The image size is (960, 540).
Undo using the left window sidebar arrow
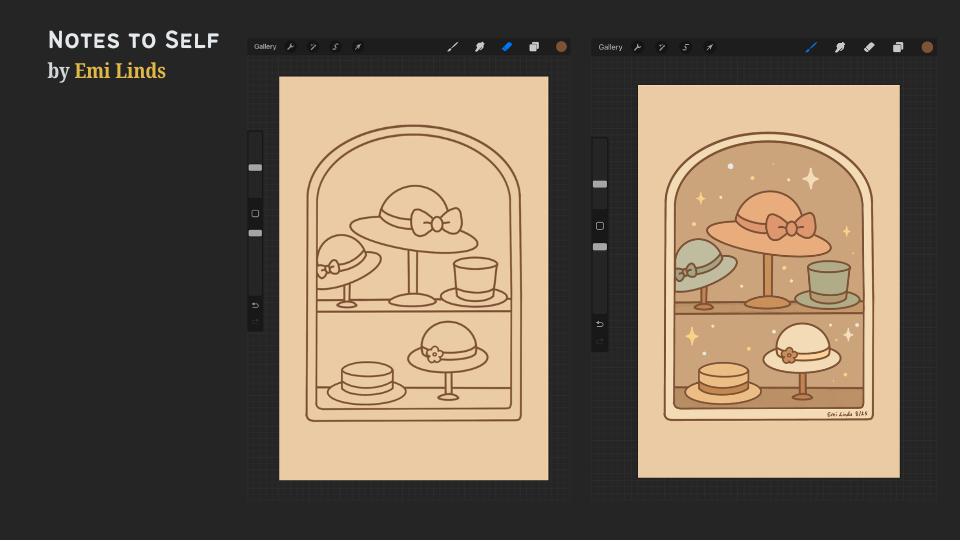tap(255, 306)
